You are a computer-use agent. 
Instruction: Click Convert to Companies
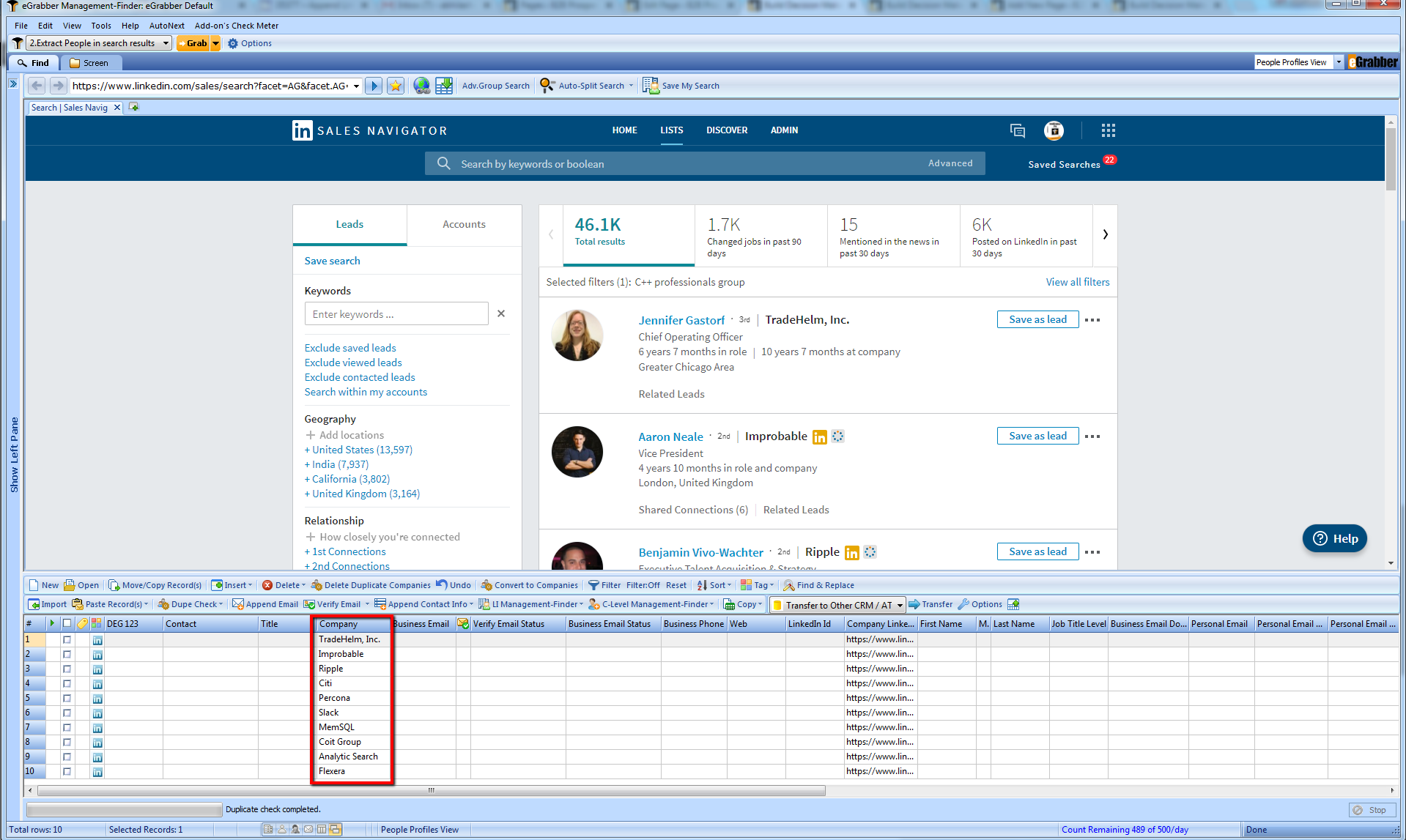pyautogui.click(x=529, y=585)
